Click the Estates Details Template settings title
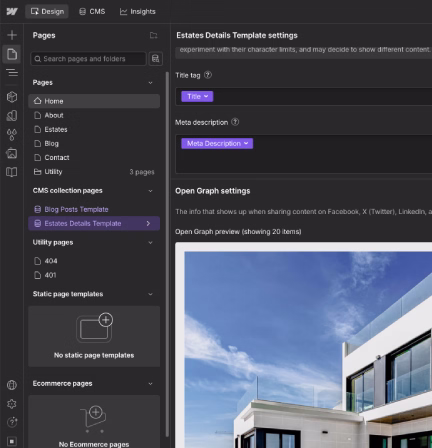This screenshot has height=448, width=432. pyautogui.click(x=237, y=35)
